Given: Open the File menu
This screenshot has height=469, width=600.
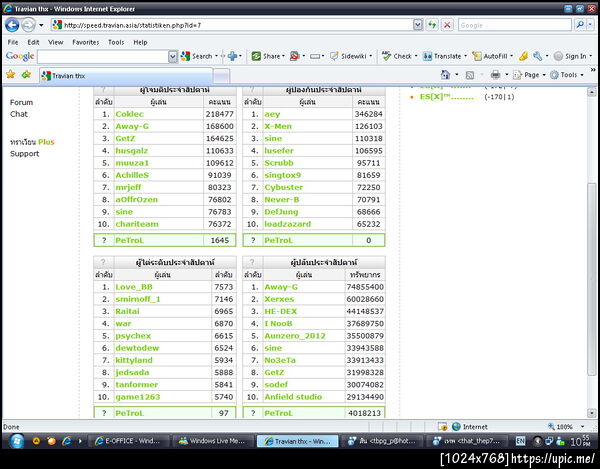Looking at the screenshot, I should pyautogui.click(x=13, y=42).
